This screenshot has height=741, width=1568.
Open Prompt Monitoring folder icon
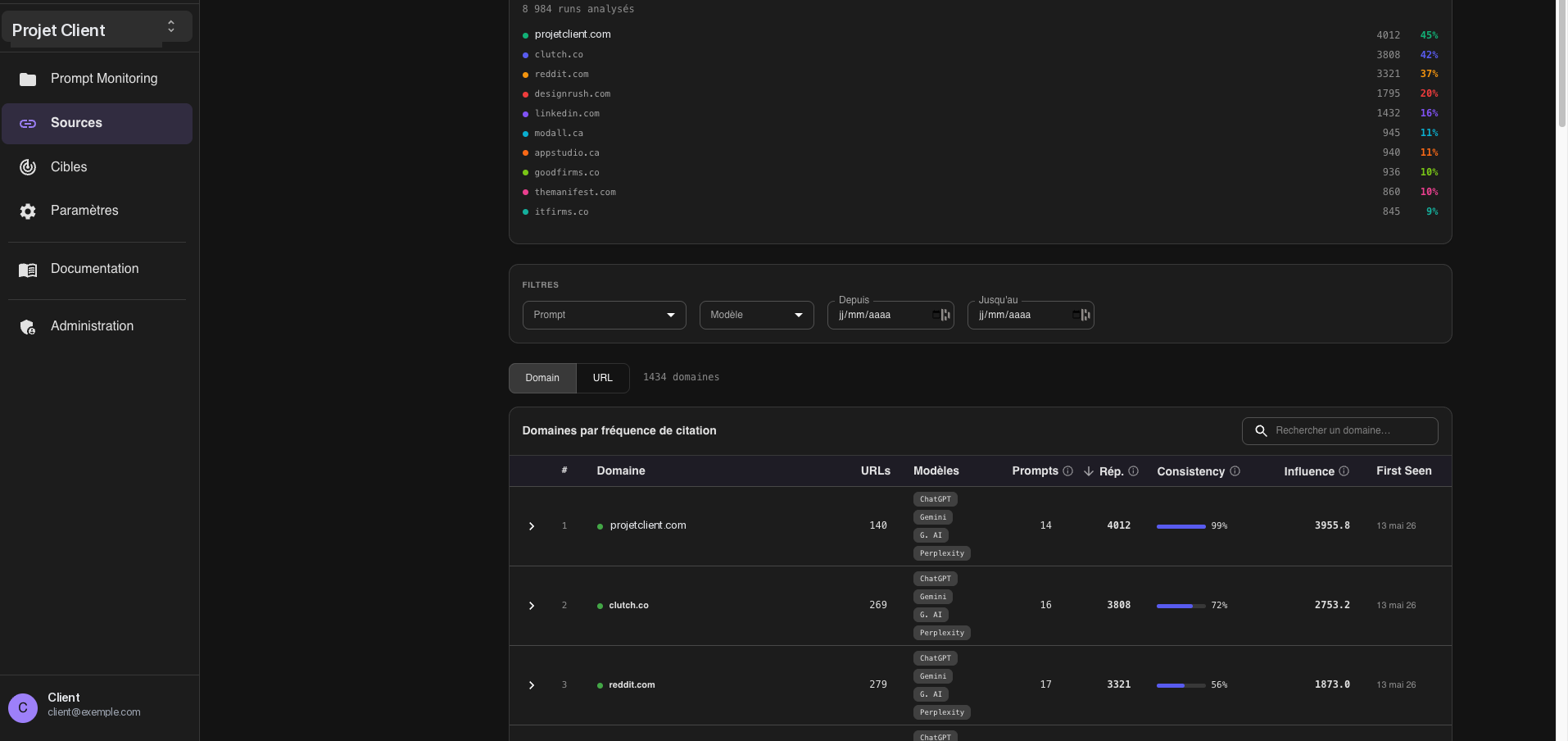click(x=28, y=80)
